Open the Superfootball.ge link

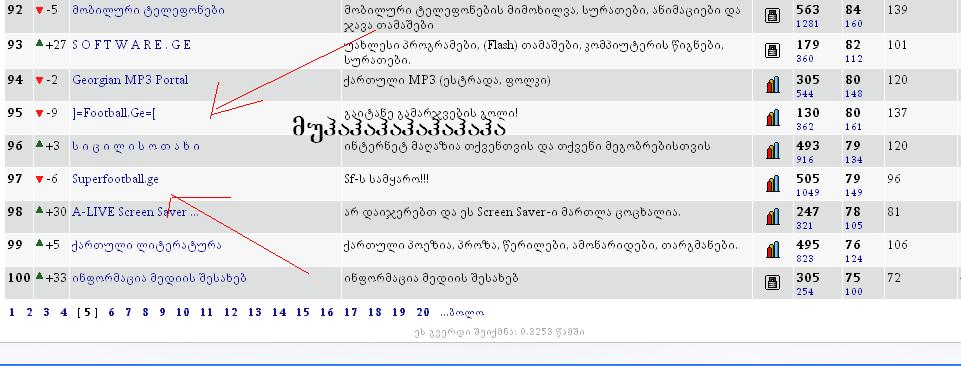(115, 179)
